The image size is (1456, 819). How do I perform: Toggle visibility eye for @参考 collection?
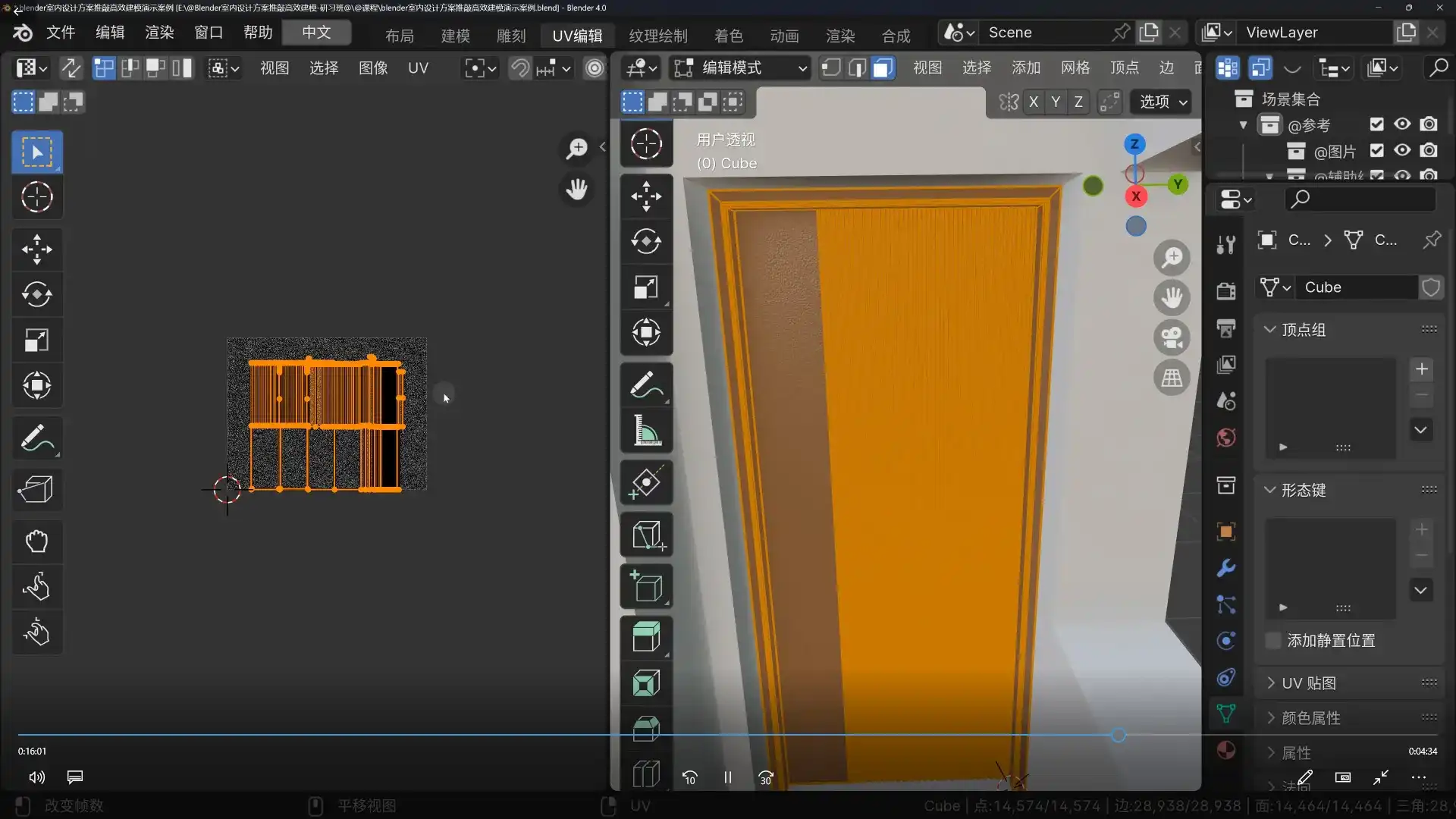click(1402, 124)
